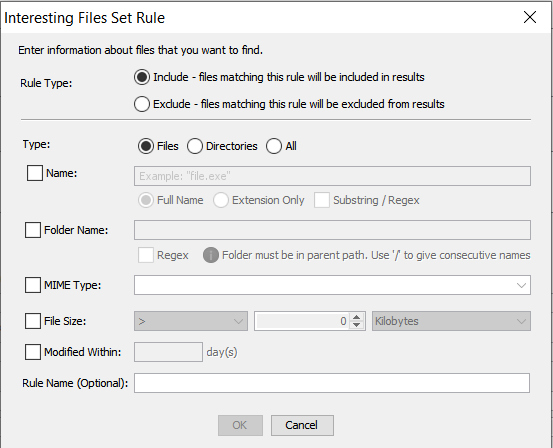Select the Include rule type radio button
The image size is (553, 448).
[x=142, y=77]
